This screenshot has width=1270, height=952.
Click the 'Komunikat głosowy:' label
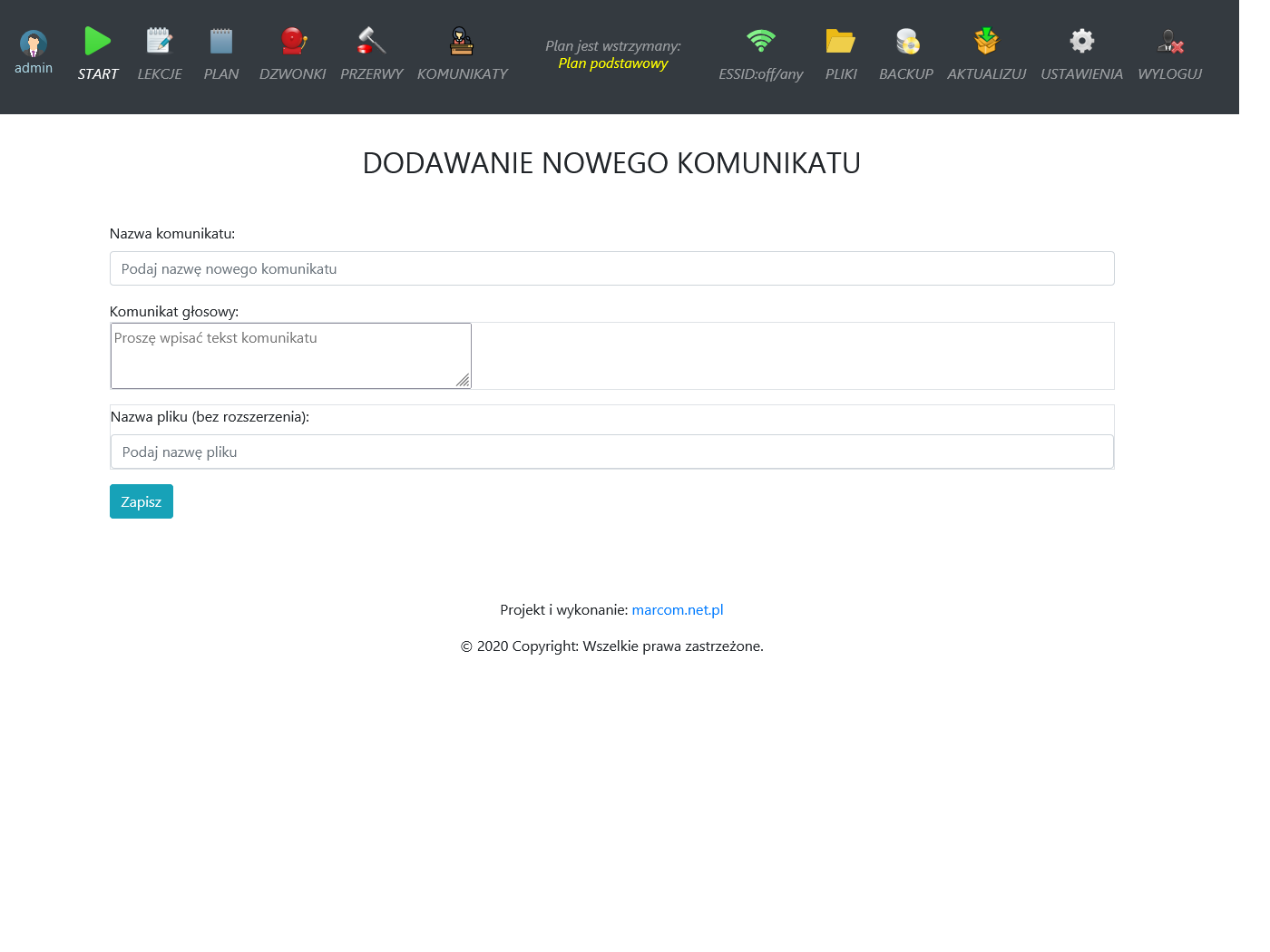(174, 312)
